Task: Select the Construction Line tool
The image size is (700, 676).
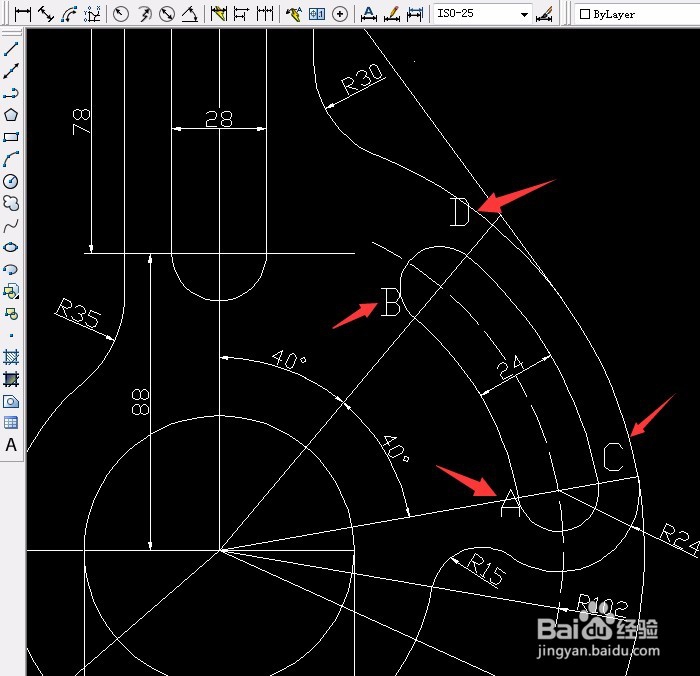Action: click(x=11, y=71)
